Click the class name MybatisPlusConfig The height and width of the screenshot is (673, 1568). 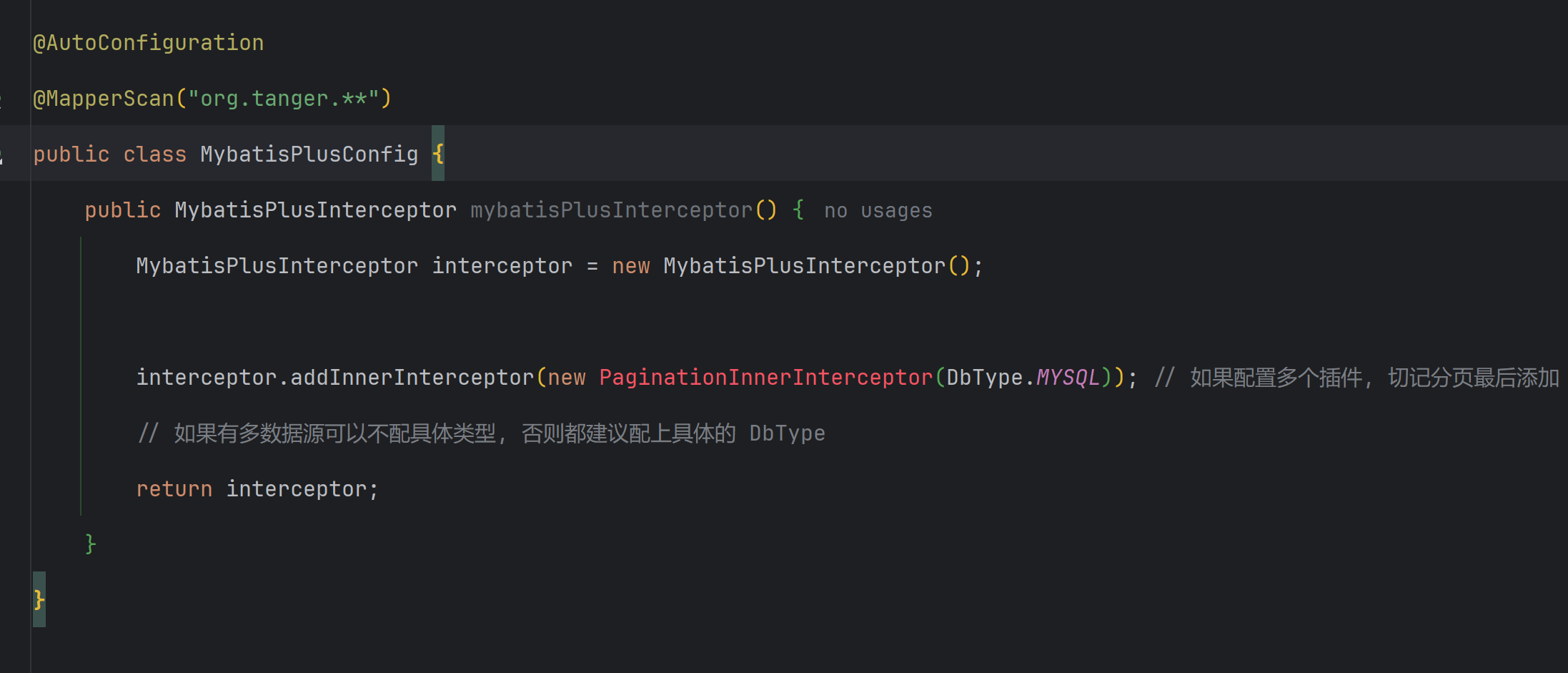[308, 153]
